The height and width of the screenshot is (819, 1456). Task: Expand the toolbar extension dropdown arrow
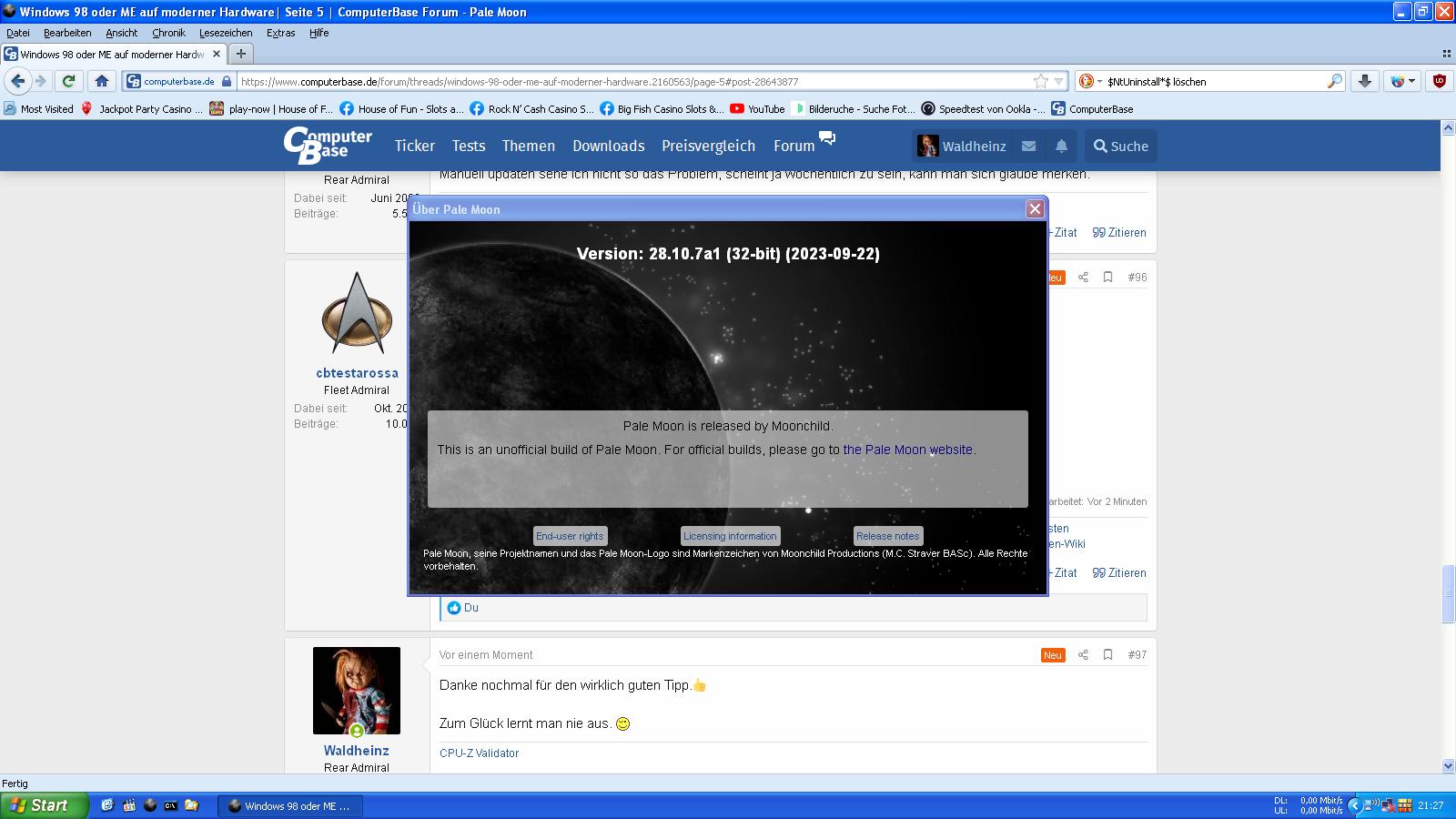pyautogui.click(x=1411, y=81)
